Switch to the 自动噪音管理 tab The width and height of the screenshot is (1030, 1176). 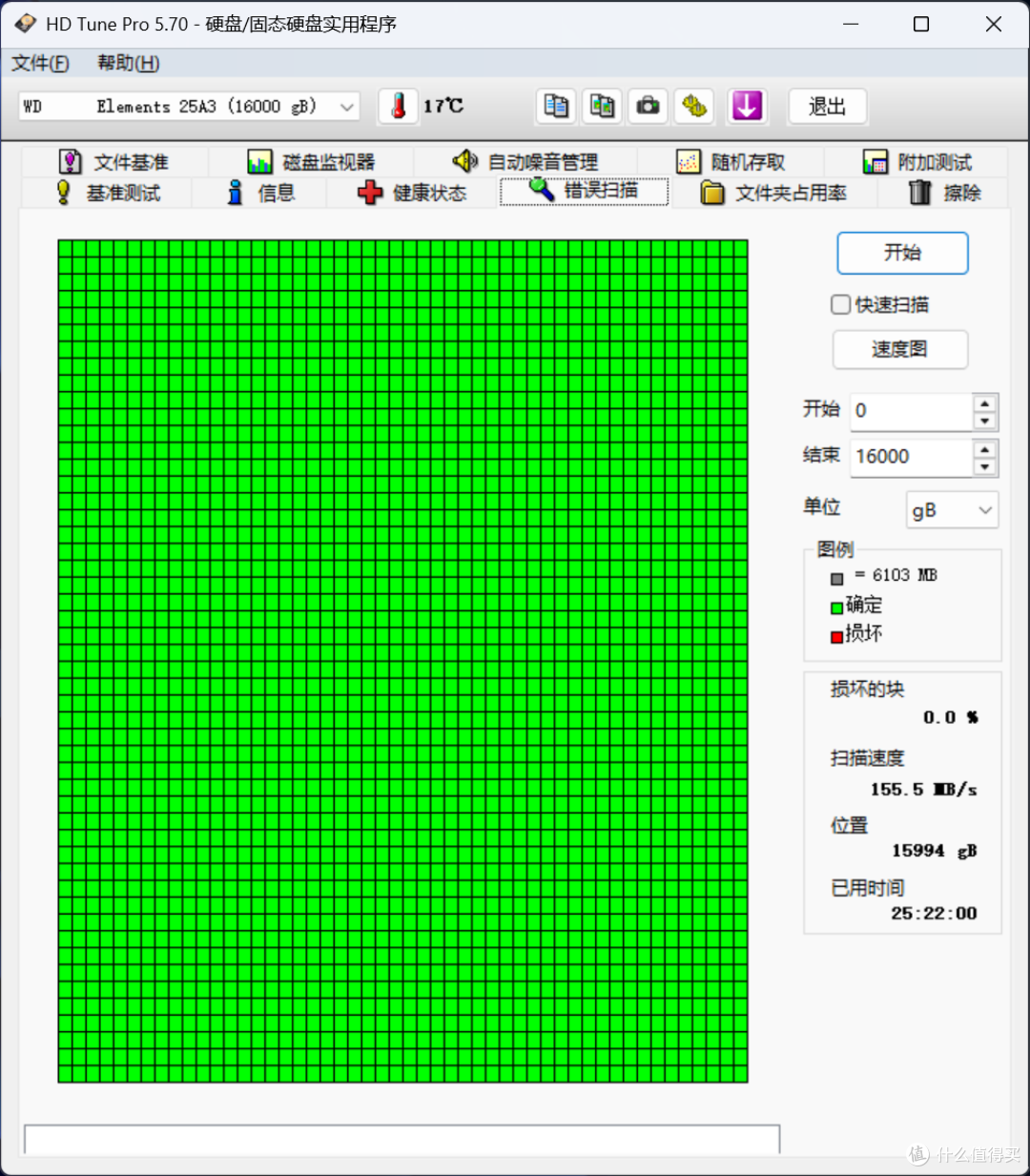pos(525,162)
